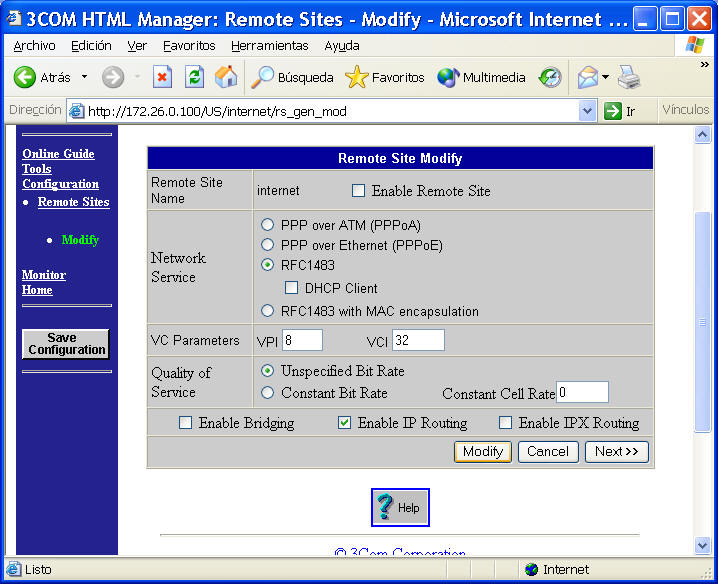The image size is (718, 584).
Task: Open the mail options dropdown arrow
Action: pos(605,77)
